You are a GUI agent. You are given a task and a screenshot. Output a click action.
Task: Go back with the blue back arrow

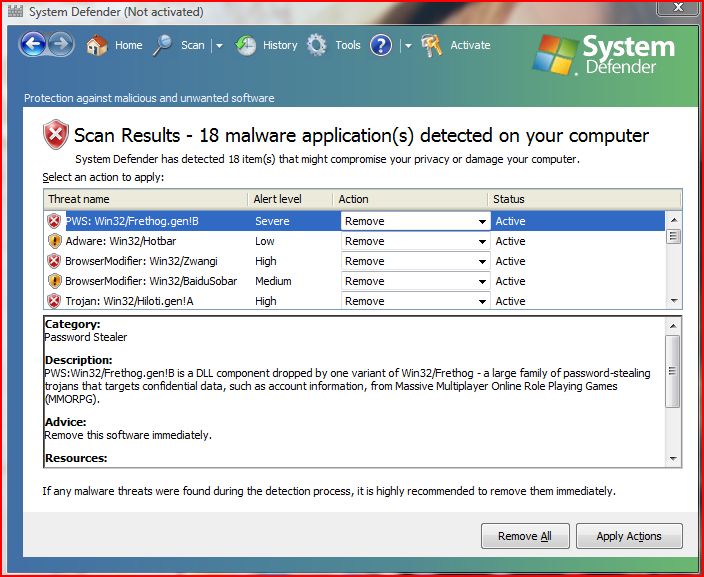click(x=32, y=44)
